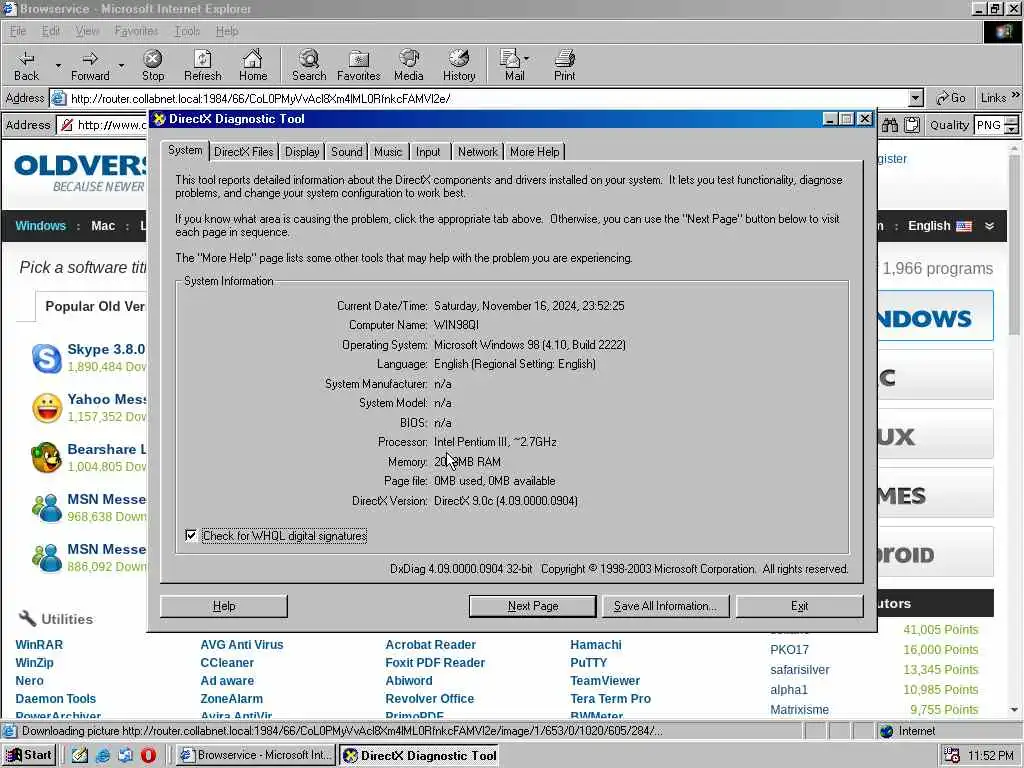The image size is (1024, 768).
Task: Switch to the More Help tab
Action: pyautogui.click(x=534, y=152)
